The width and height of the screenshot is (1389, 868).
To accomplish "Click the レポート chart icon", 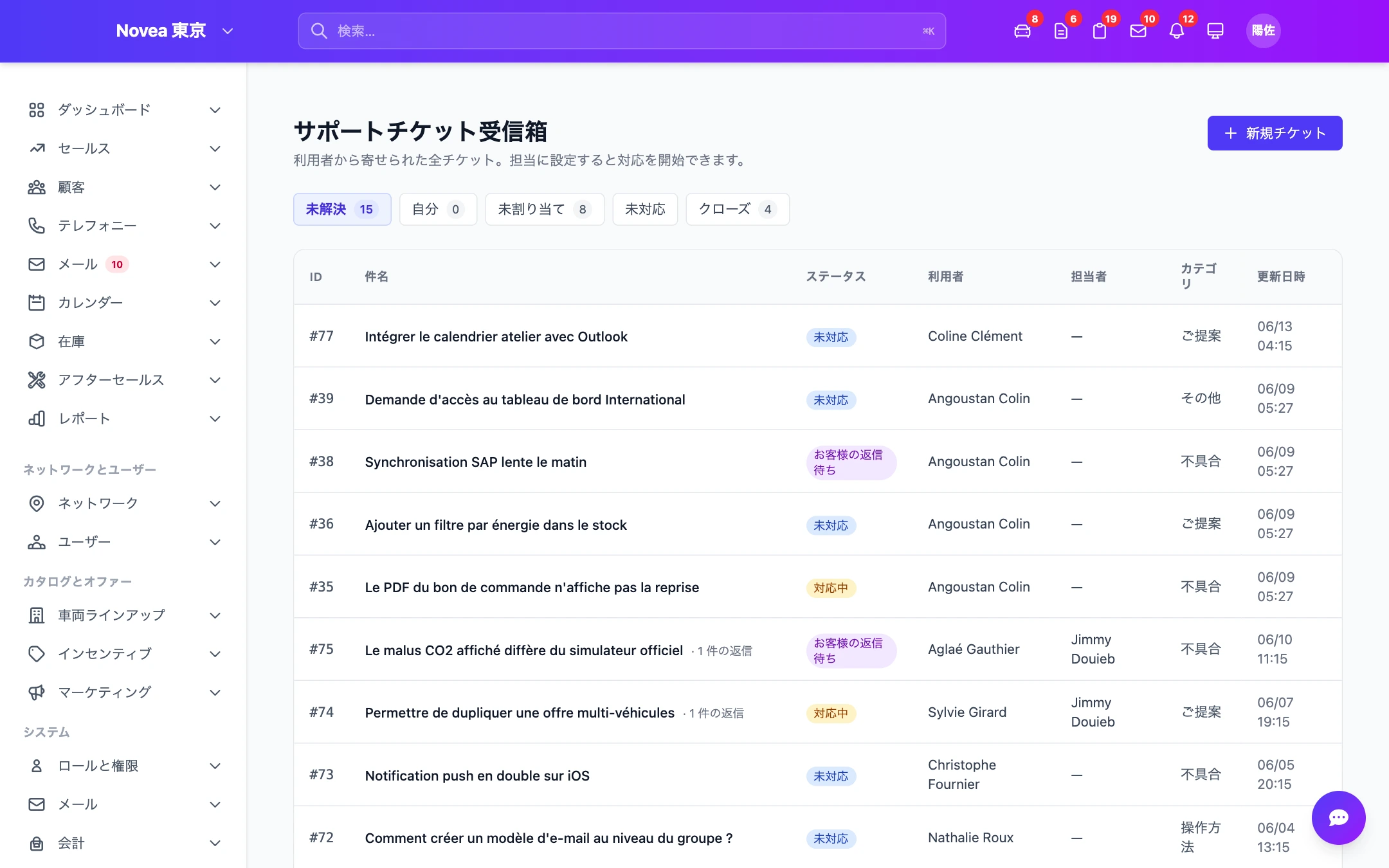I will (x=37, y=419).
